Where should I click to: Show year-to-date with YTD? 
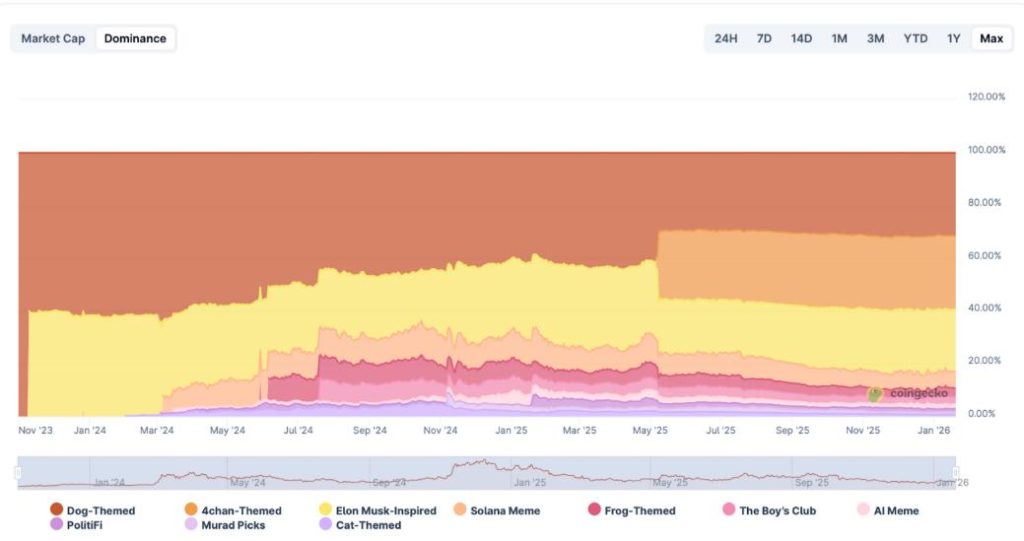[x=915, y=39]
